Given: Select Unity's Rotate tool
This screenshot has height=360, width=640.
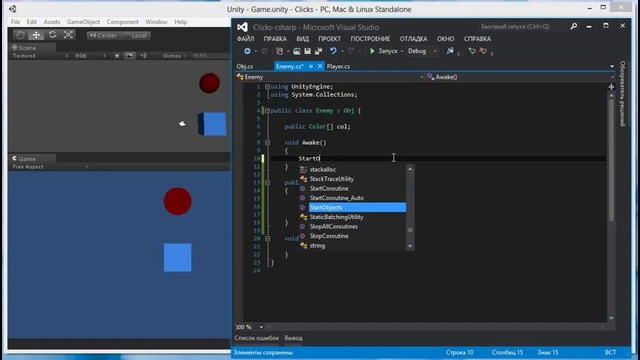Looking at the screenshot, I should 52,35.
